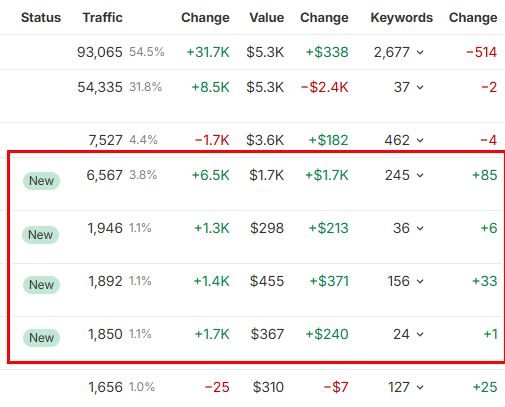Click the +31.7K traffic change value
This screenshot has width=505, height=407.
point(208,52)
